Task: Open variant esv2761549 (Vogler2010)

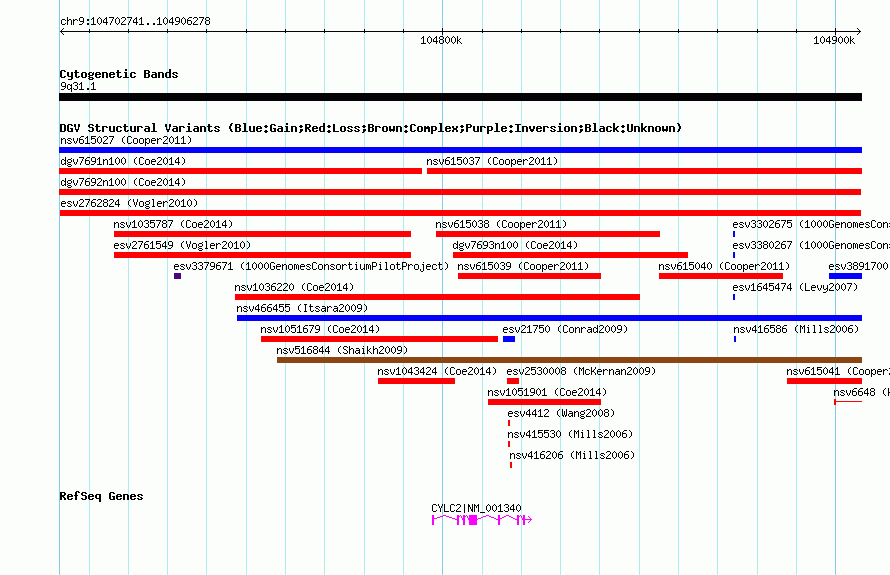Action: click(182, 245)
